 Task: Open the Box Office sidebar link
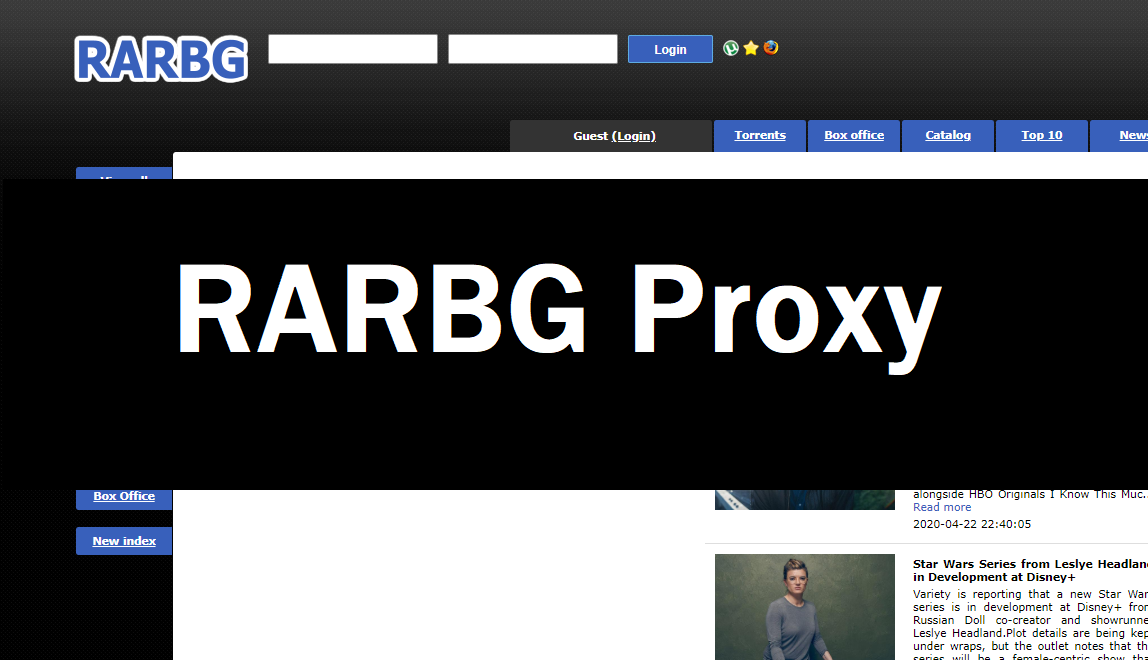pyautogui.click(x=123, y=496)
